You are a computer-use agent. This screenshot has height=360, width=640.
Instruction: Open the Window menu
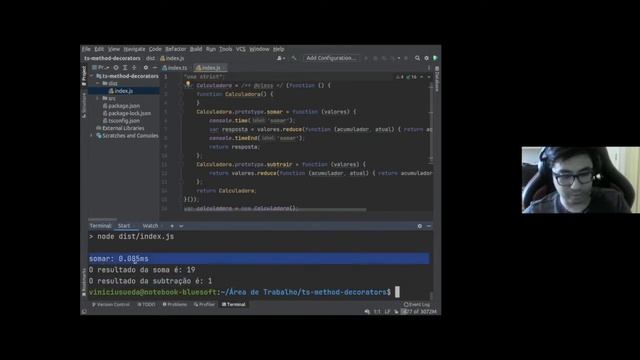point(259,49)
